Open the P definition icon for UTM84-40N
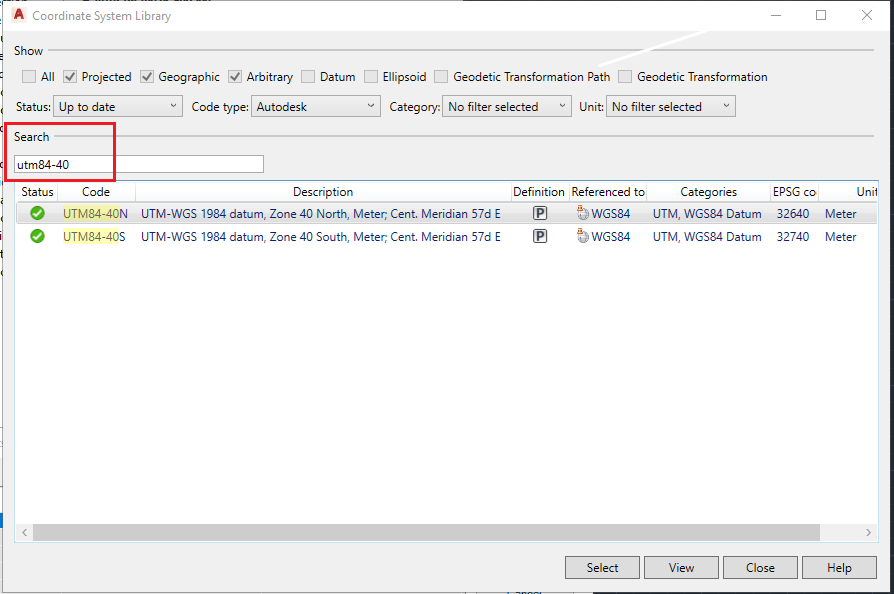 coord(539,213)
